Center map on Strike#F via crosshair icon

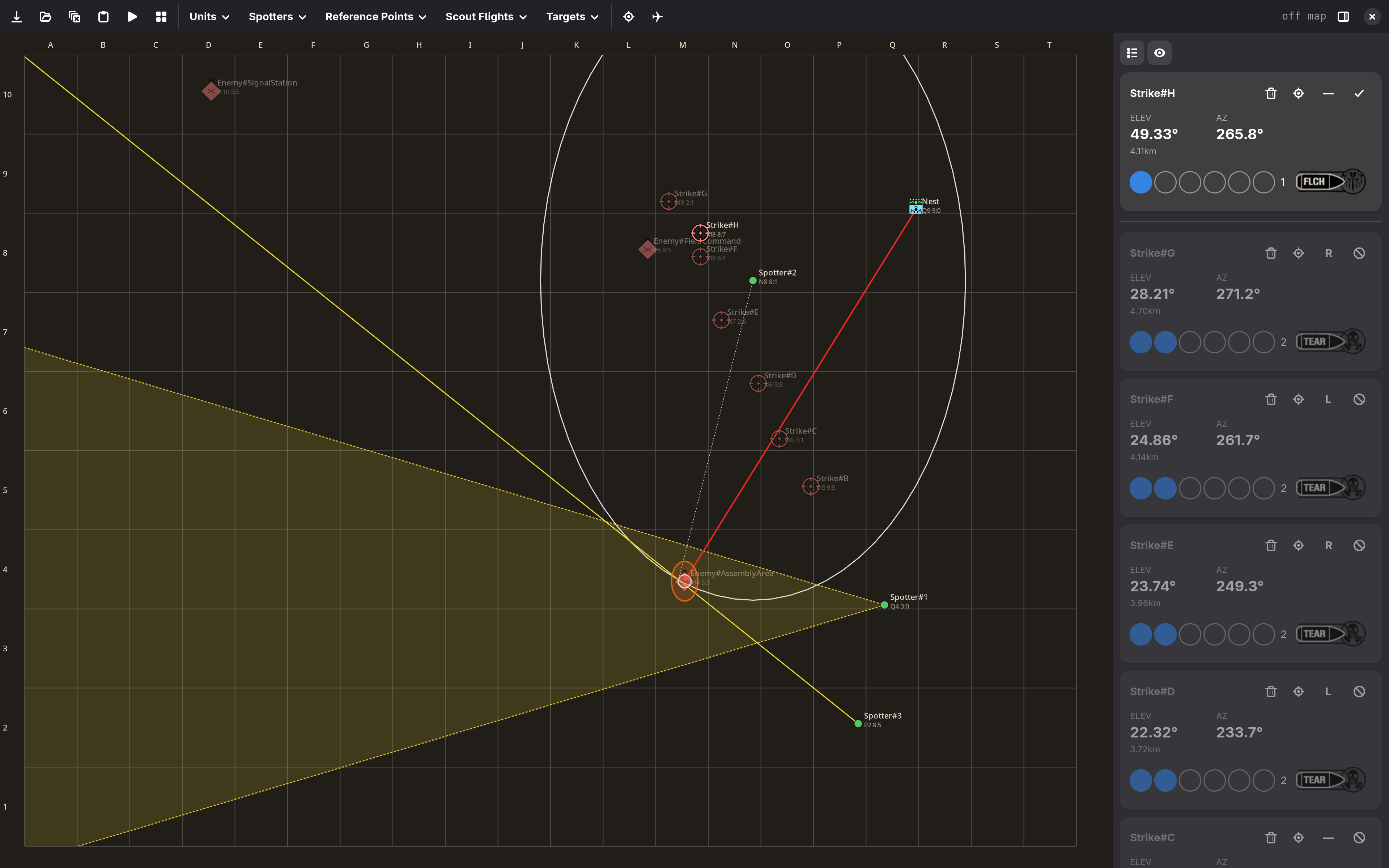(x=1298, y=399)
